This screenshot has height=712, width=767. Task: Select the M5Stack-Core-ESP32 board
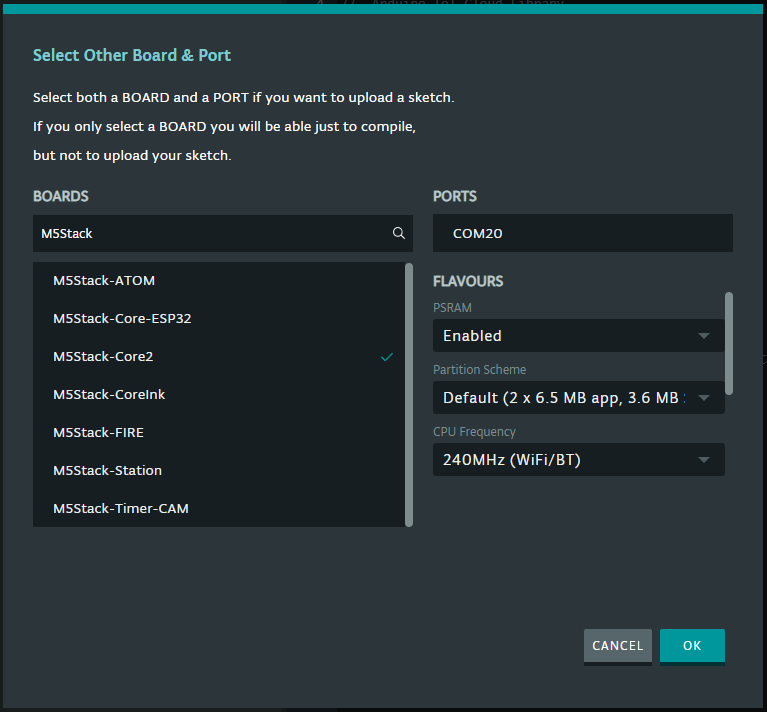click(x=219, y=319)
